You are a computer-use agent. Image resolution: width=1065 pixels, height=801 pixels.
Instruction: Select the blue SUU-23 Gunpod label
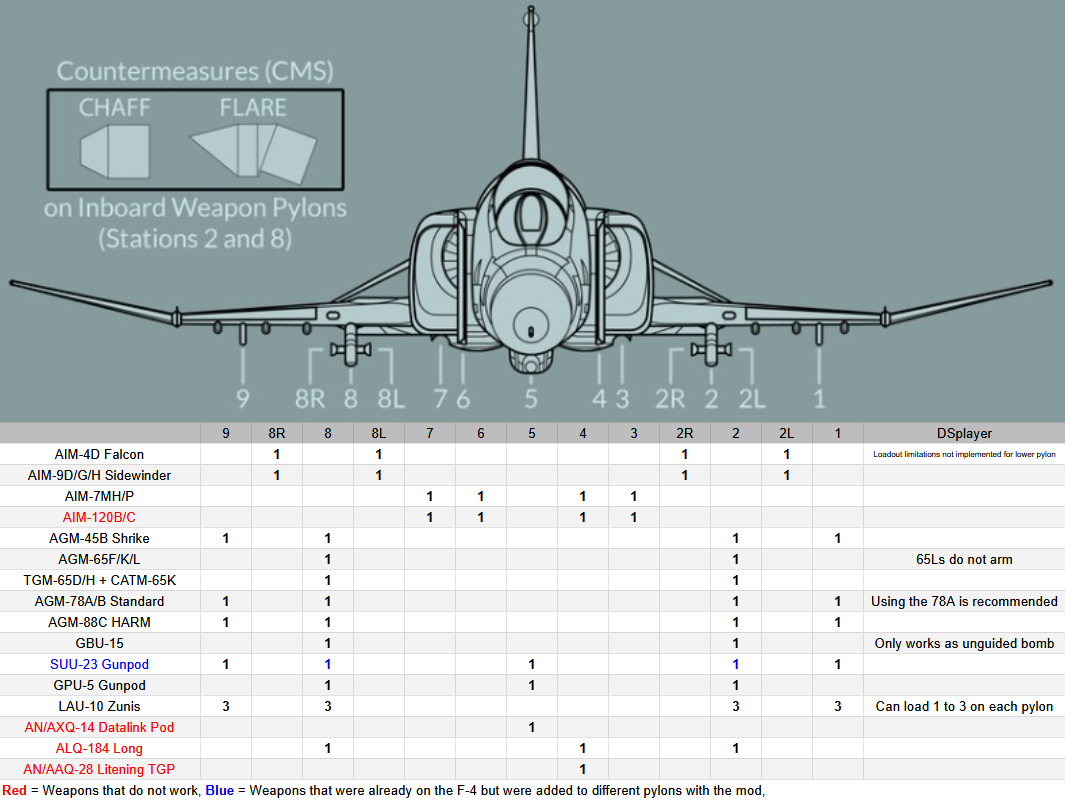(100, 664)
